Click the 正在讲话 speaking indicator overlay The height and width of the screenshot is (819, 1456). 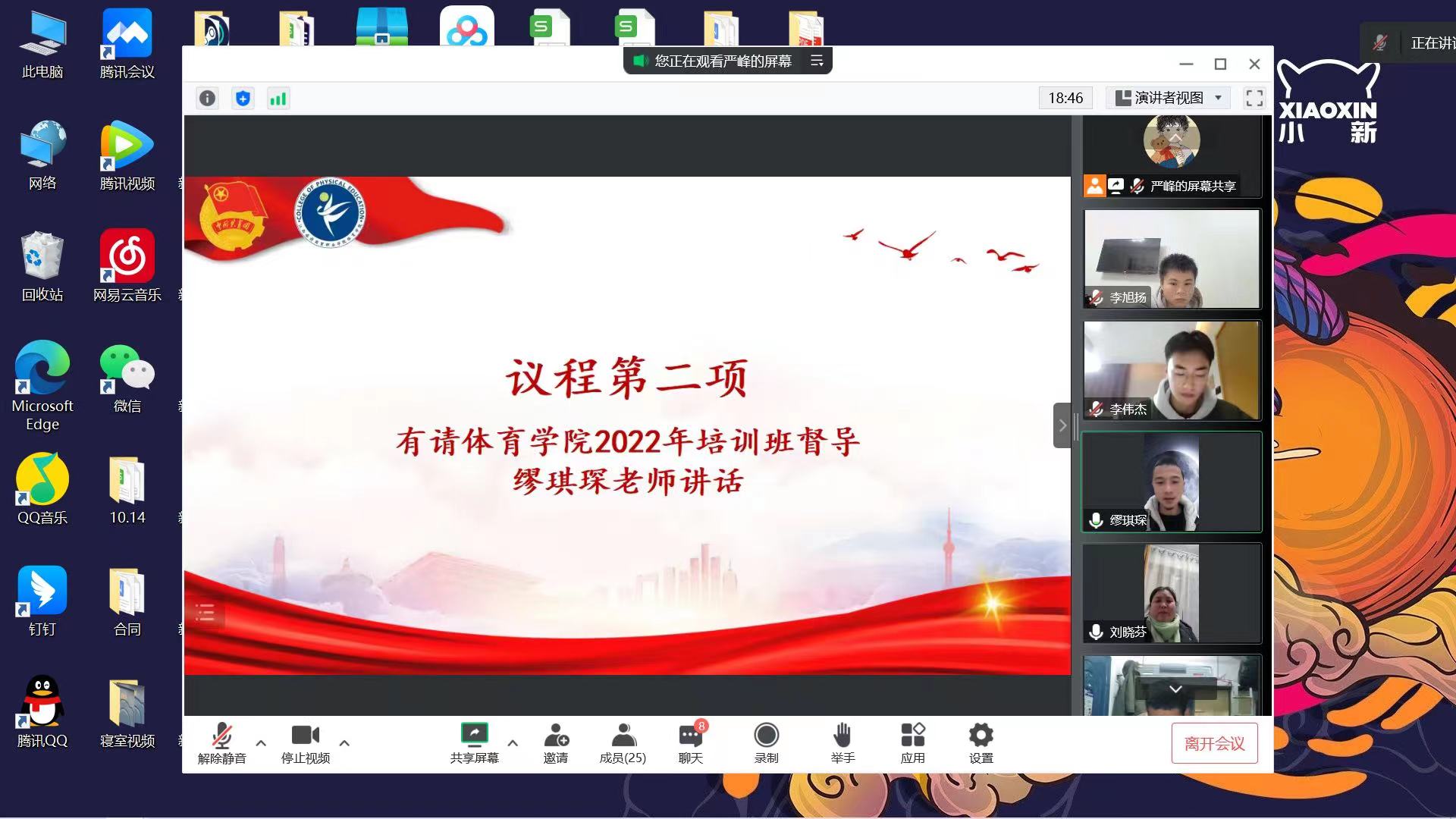pyautogui.click(x=1409, y=43)
